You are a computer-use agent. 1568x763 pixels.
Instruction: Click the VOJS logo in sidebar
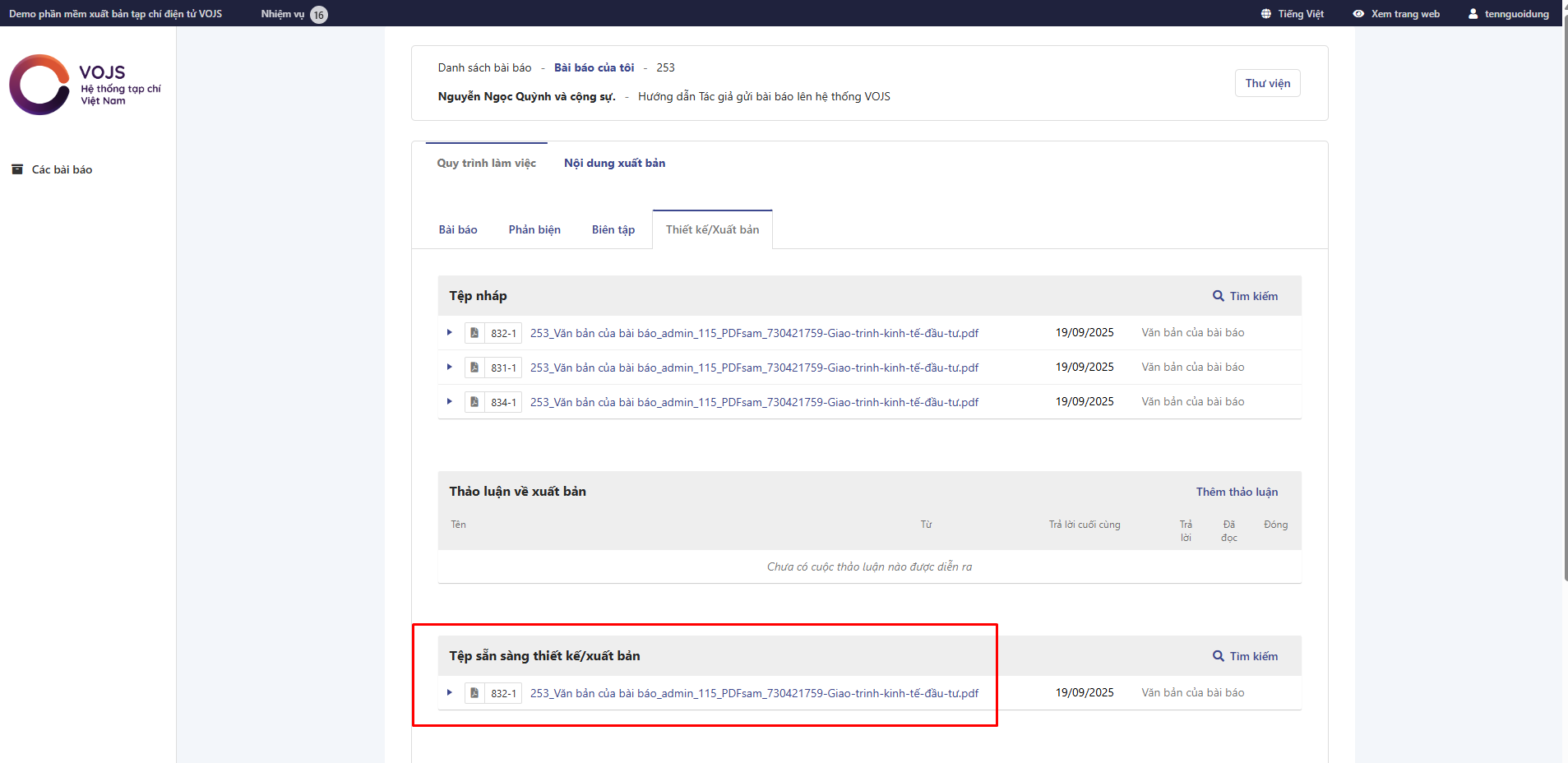85,86
